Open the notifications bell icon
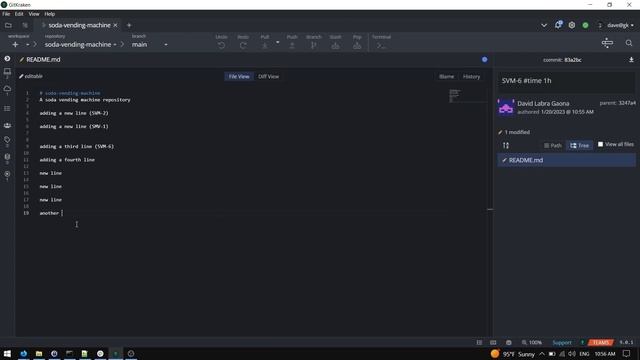640x360 pixels. tap(558, 25)
